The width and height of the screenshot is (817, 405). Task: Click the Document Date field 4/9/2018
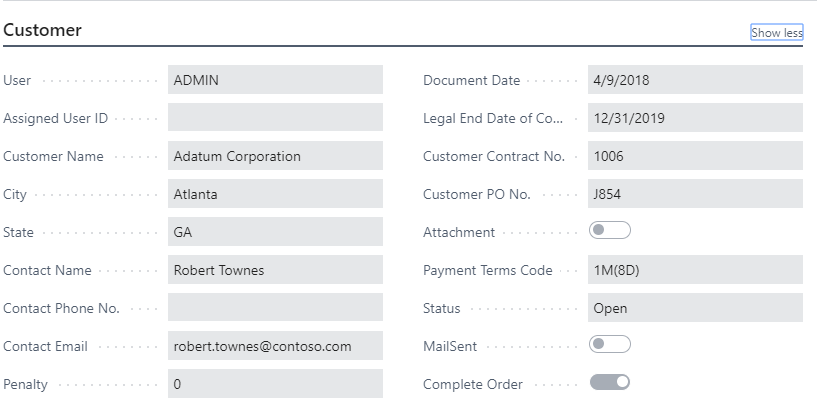[x=695, y=80]
